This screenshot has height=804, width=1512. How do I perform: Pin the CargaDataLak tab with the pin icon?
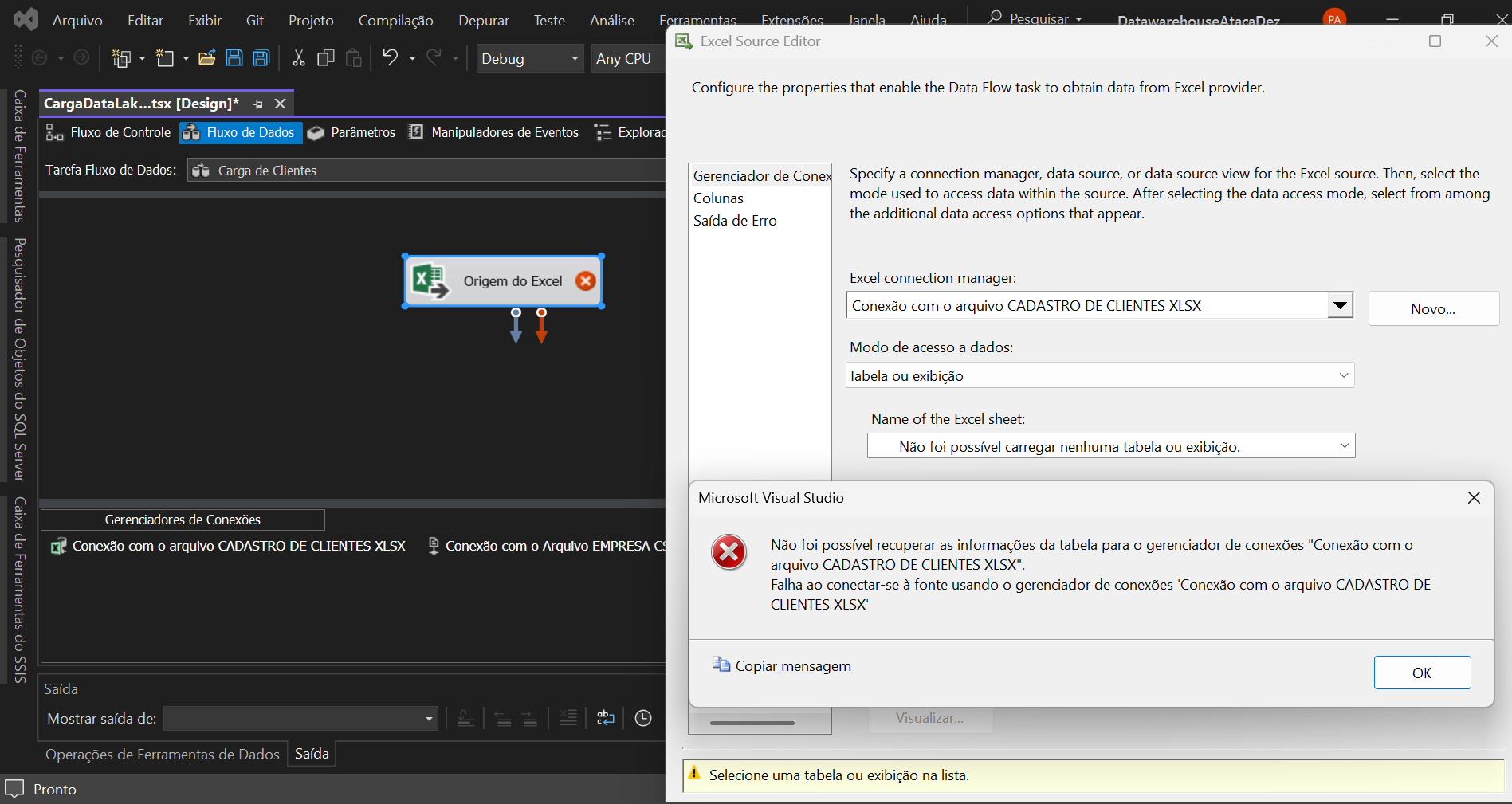click(x=257, y=104)
